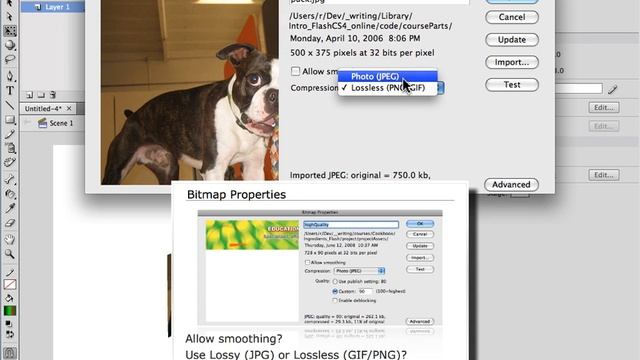Screen dimensions: 640x360
Task: Click the '/Users/r/Dev/_writing/Library/' path text
Action: coord(351,16)
